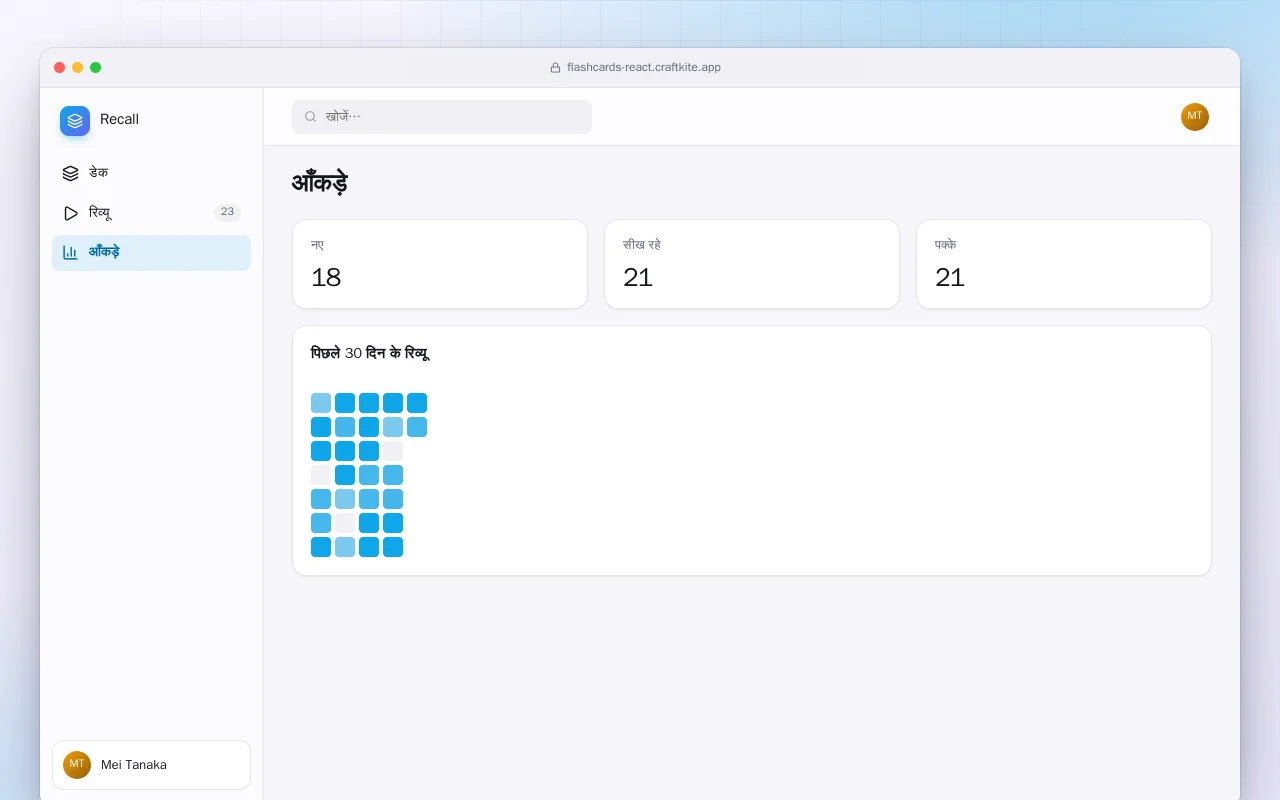Click the flashcards-react.craftkite.app URL
The image size is (1280, 800).
click(x=644, y=68)
